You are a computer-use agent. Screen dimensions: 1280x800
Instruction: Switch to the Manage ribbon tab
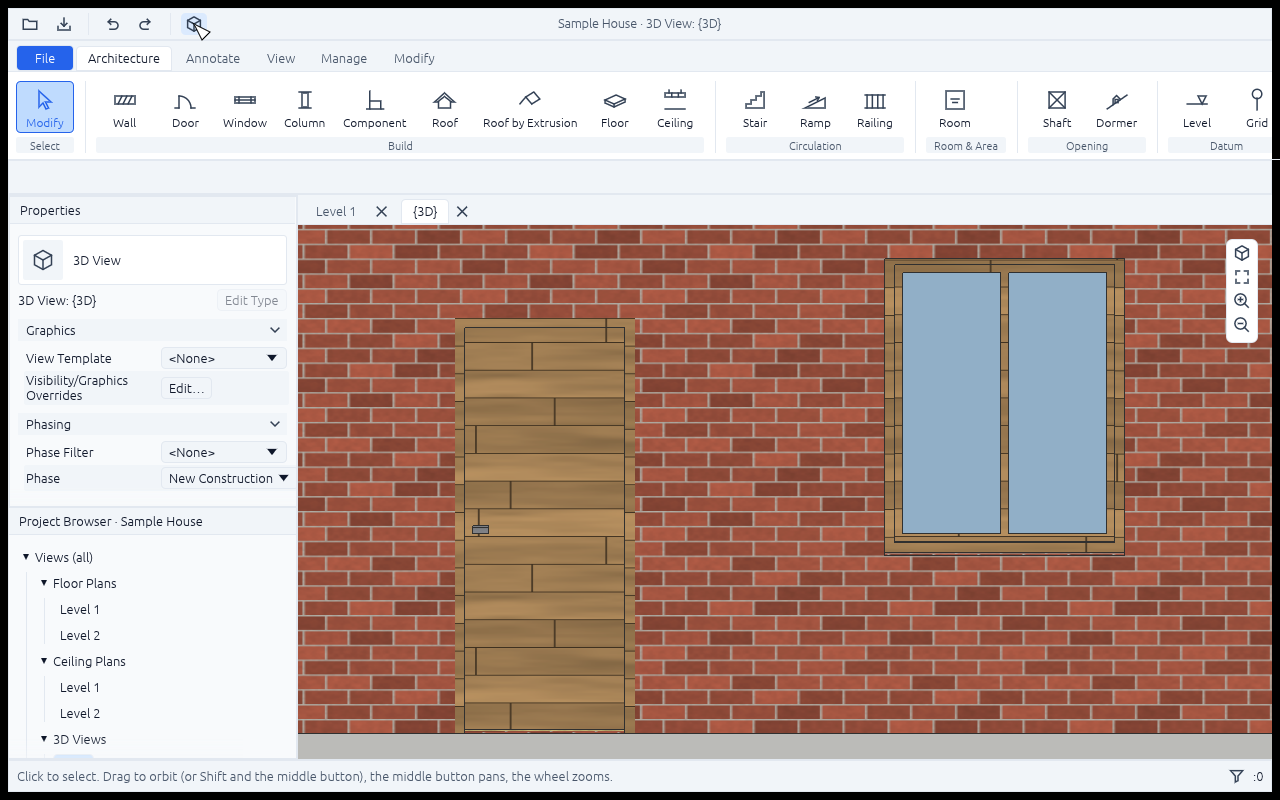tap(344, 58)
